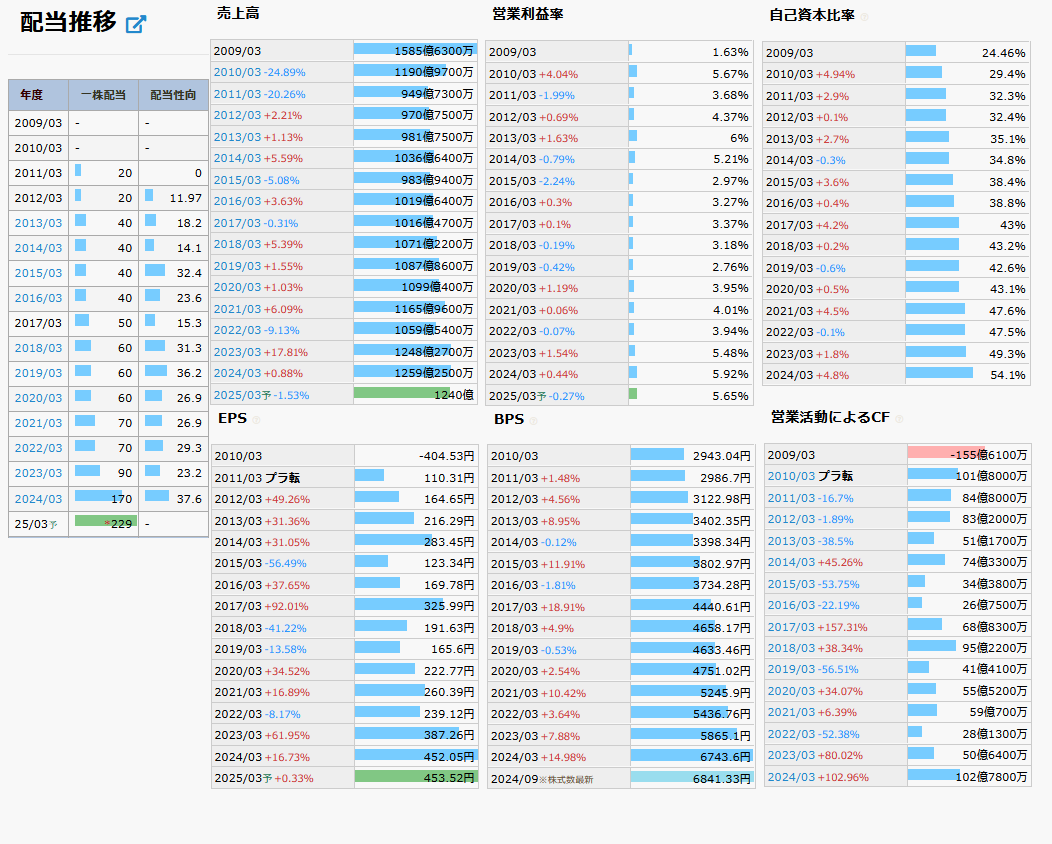Image resolution: width=1052 pixels, height=844 pixels.
Task: Click the info icon beside EPS heading
Action: [x=256, y=420]
